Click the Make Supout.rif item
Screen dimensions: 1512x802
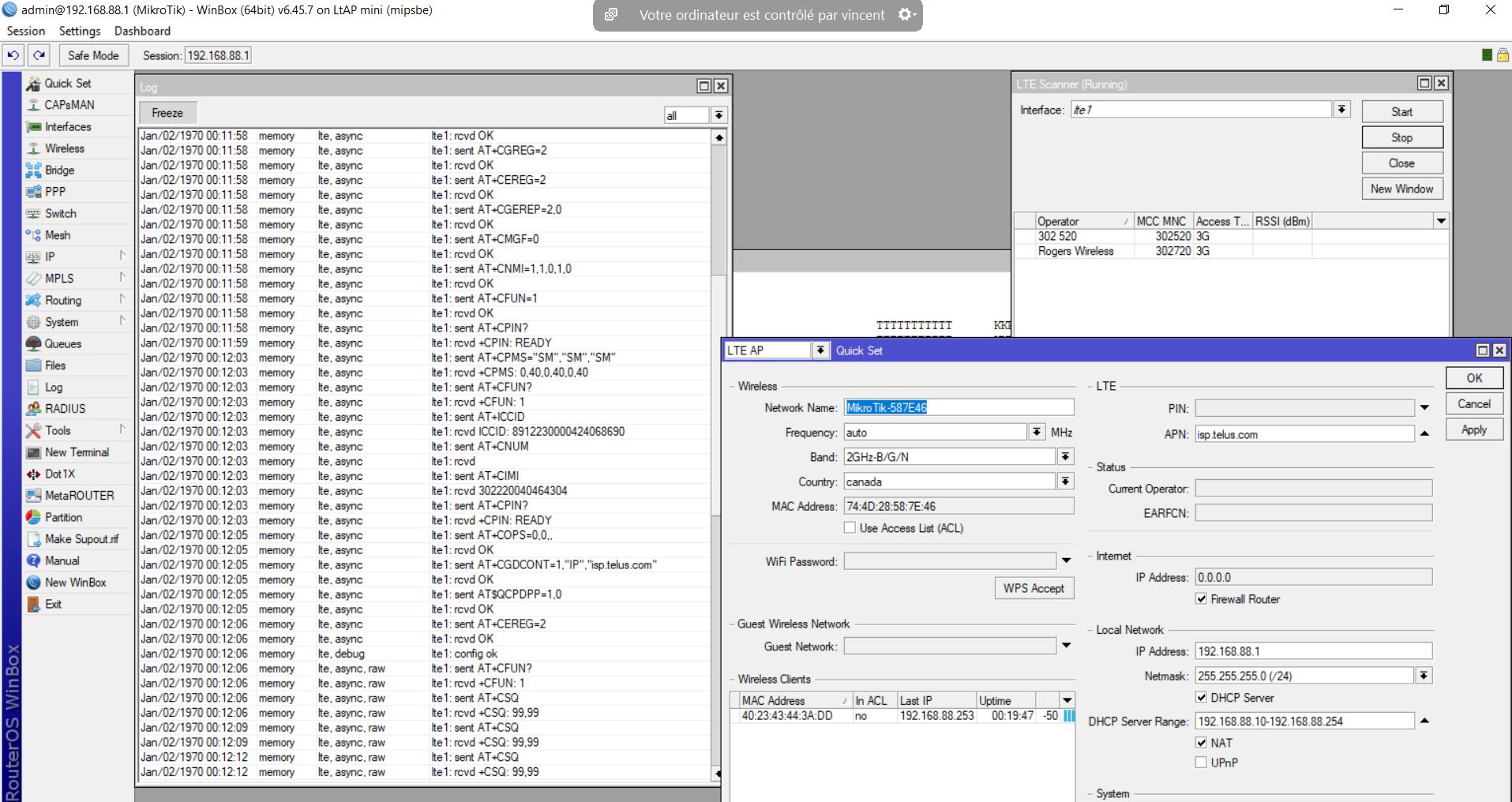81,539
